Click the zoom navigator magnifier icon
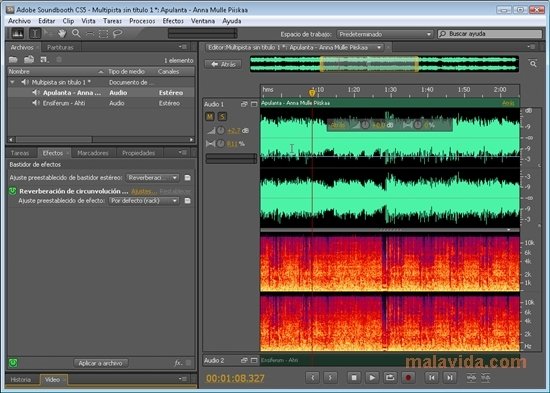Image resolution: width=550 pixels, height=393 pixels. (533, 64)
